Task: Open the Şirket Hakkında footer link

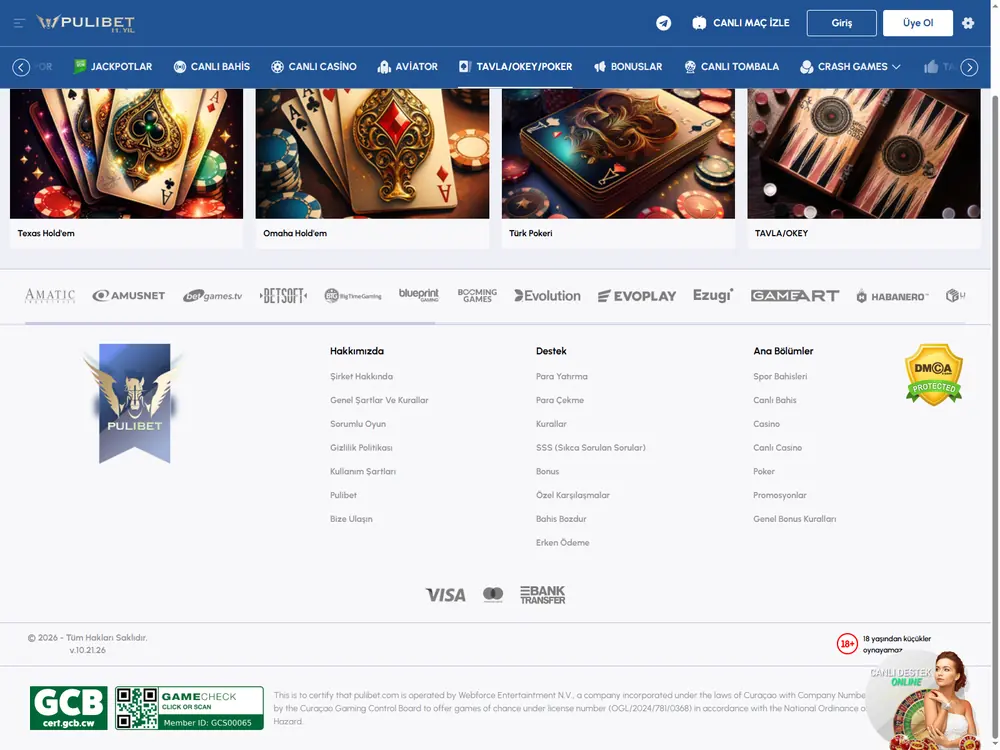Action: [x=362, y=376]
